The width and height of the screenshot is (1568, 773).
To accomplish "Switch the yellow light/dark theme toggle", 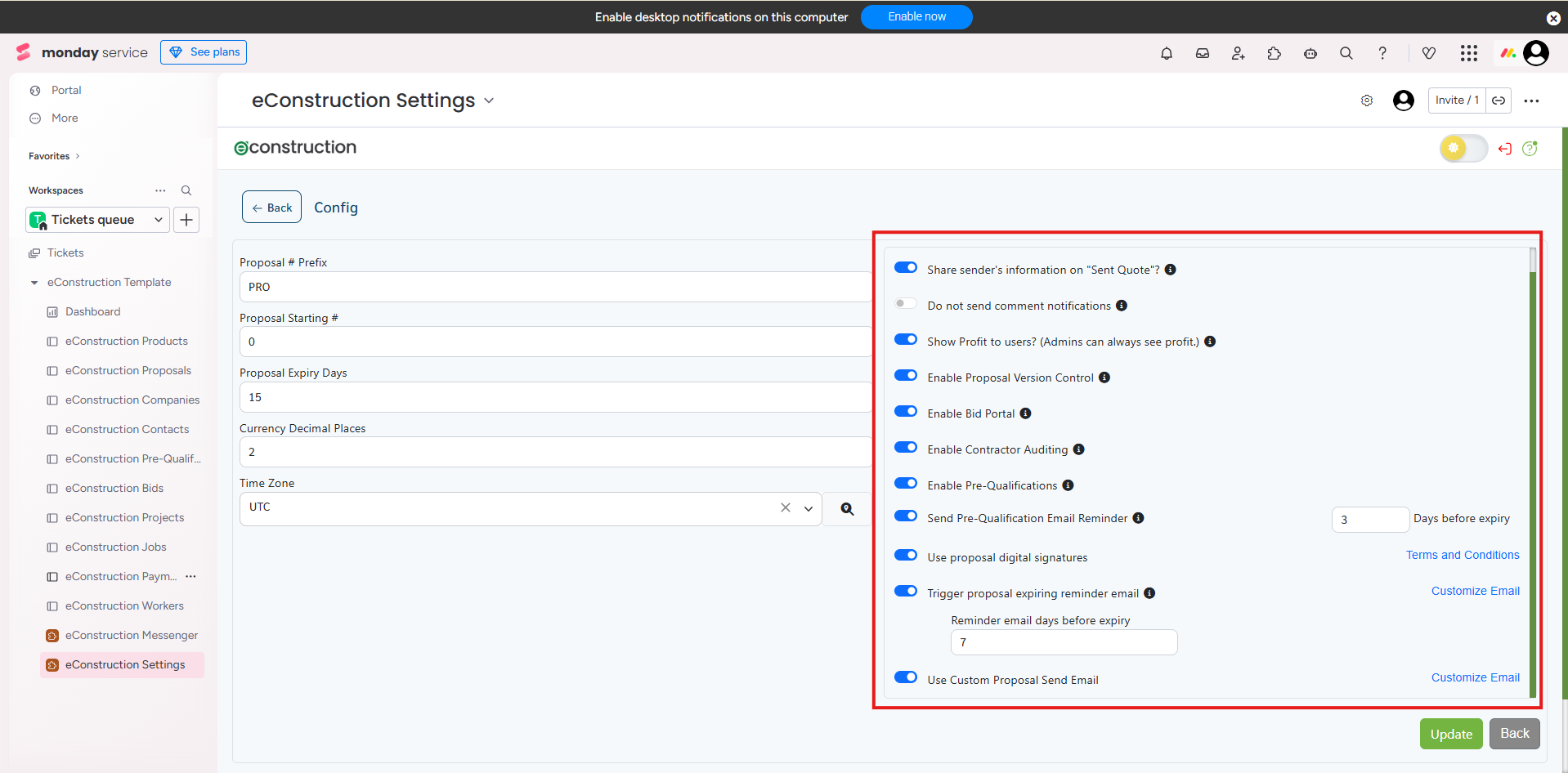I will click(x=1463, y=149).
